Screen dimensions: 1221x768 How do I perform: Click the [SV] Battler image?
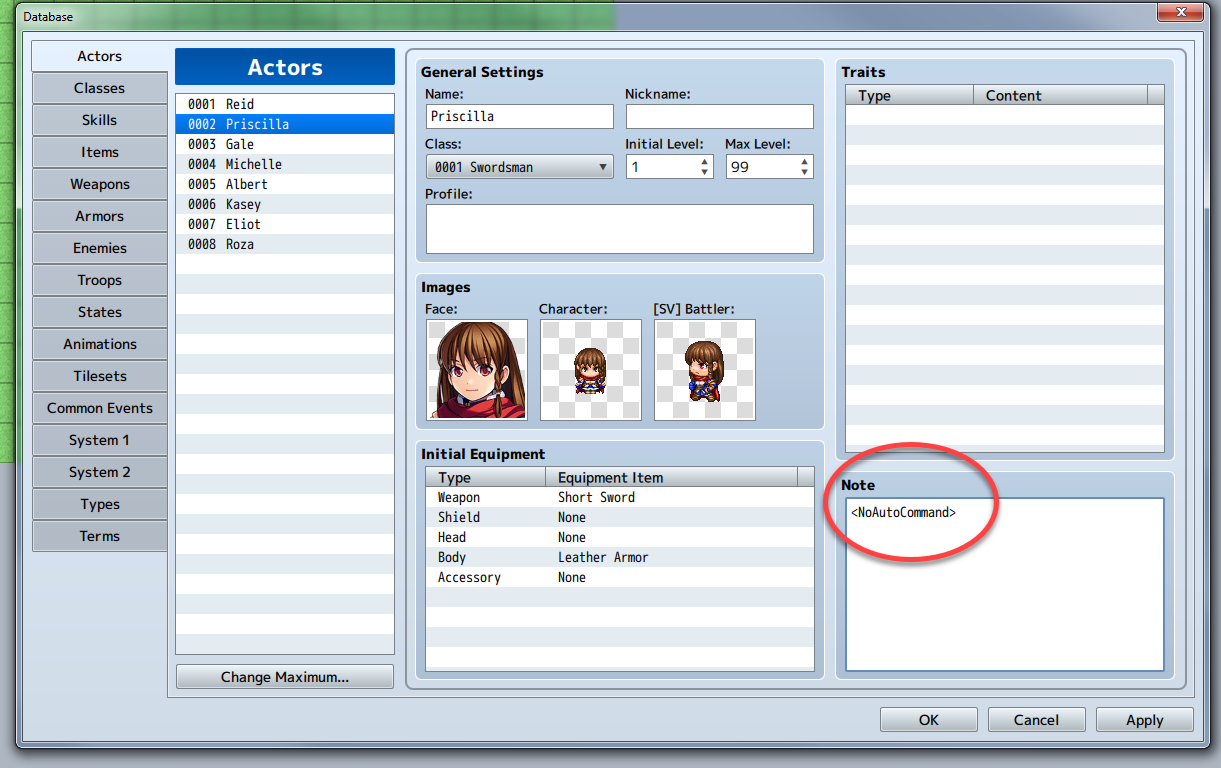point(704,369)
